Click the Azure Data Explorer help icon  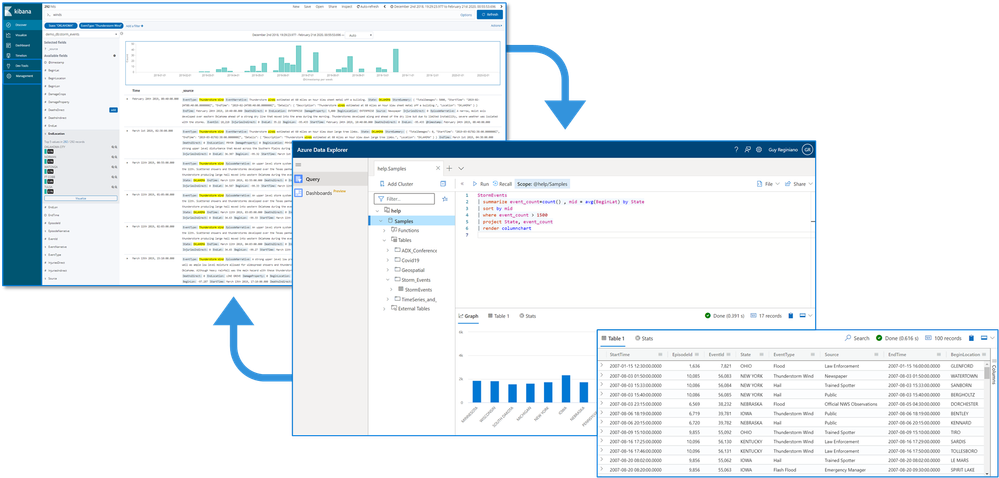(737, 149)
